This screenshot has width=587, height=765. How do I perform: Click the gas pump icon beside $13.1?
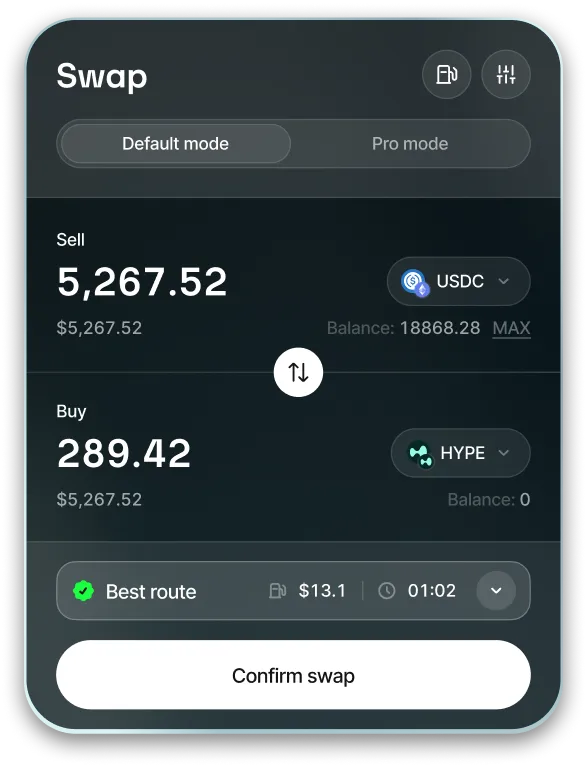[277, 591]
